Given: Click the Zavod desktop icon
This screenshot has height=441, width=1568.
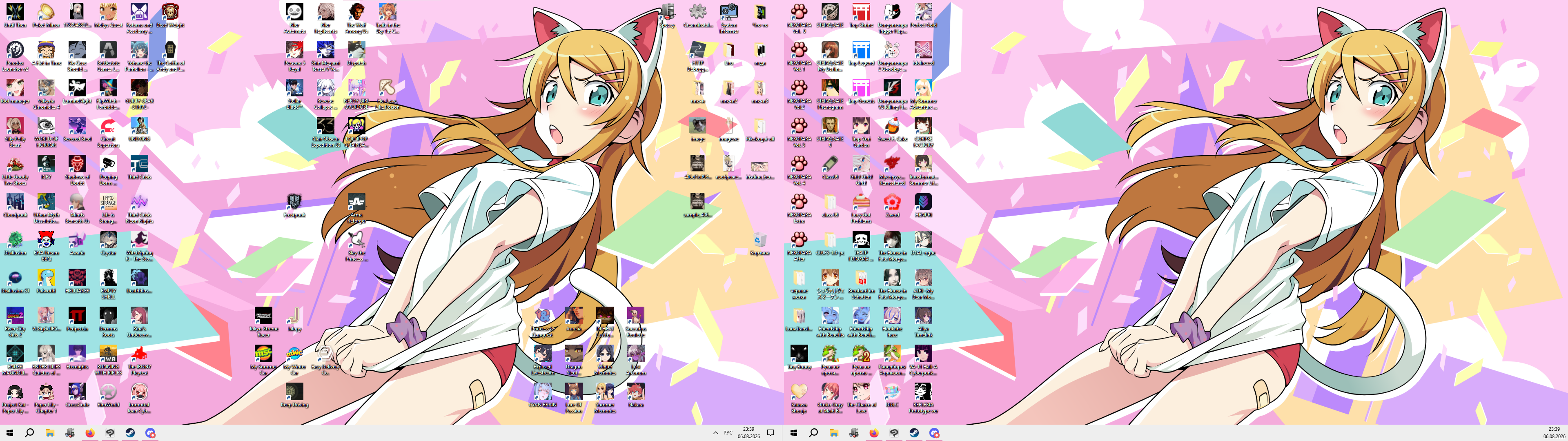Looking at the screenshot, I should coord(892,205).
